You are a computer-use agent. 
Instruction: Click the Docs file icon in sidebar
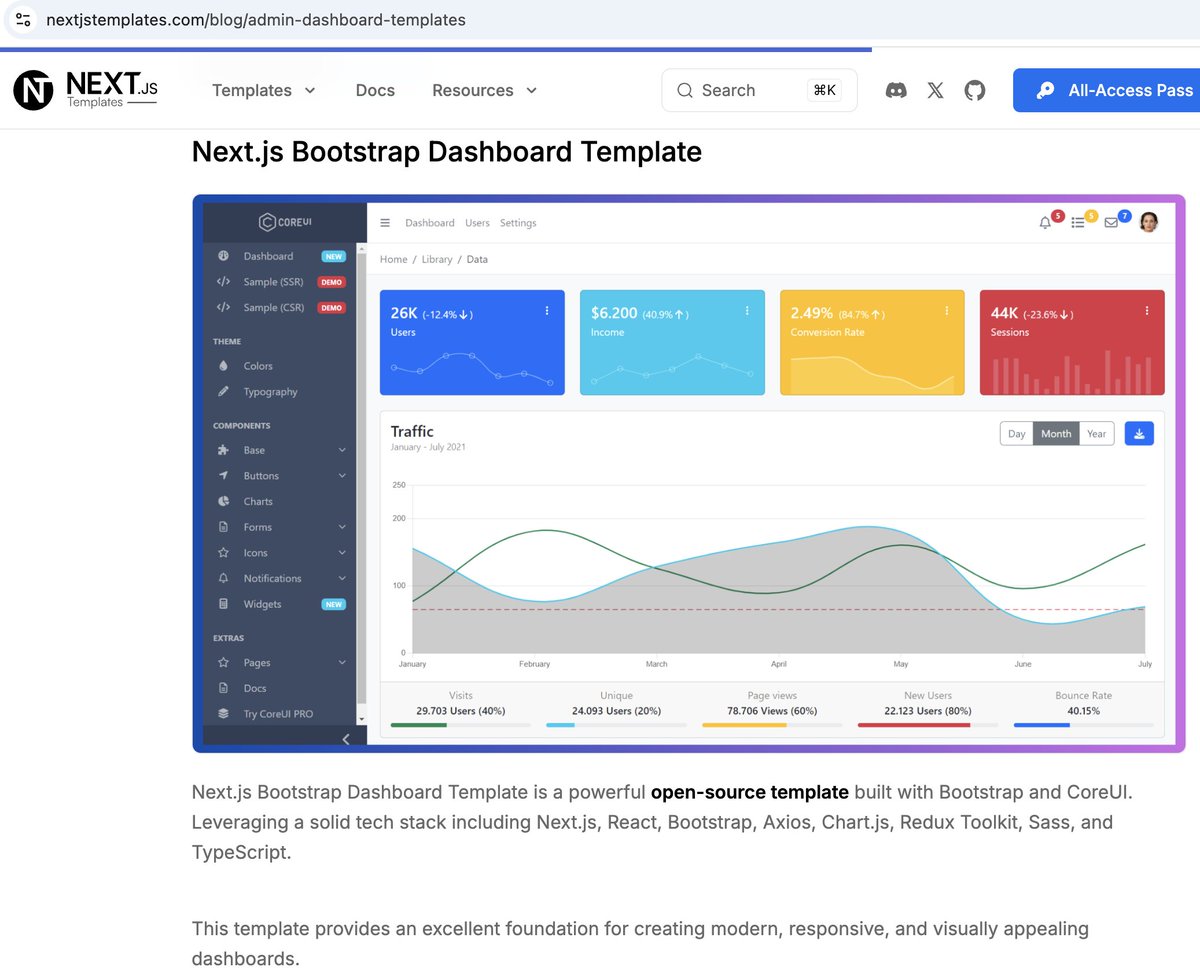point(223,688)
